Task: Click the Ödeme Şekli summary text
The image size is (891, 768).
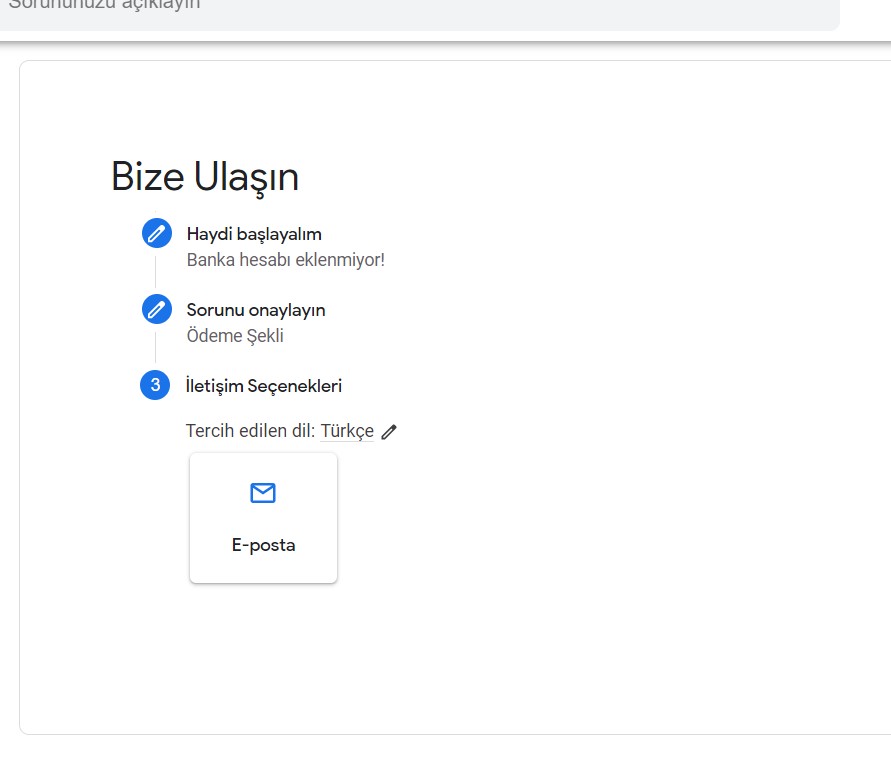Action: coord(235,336)
